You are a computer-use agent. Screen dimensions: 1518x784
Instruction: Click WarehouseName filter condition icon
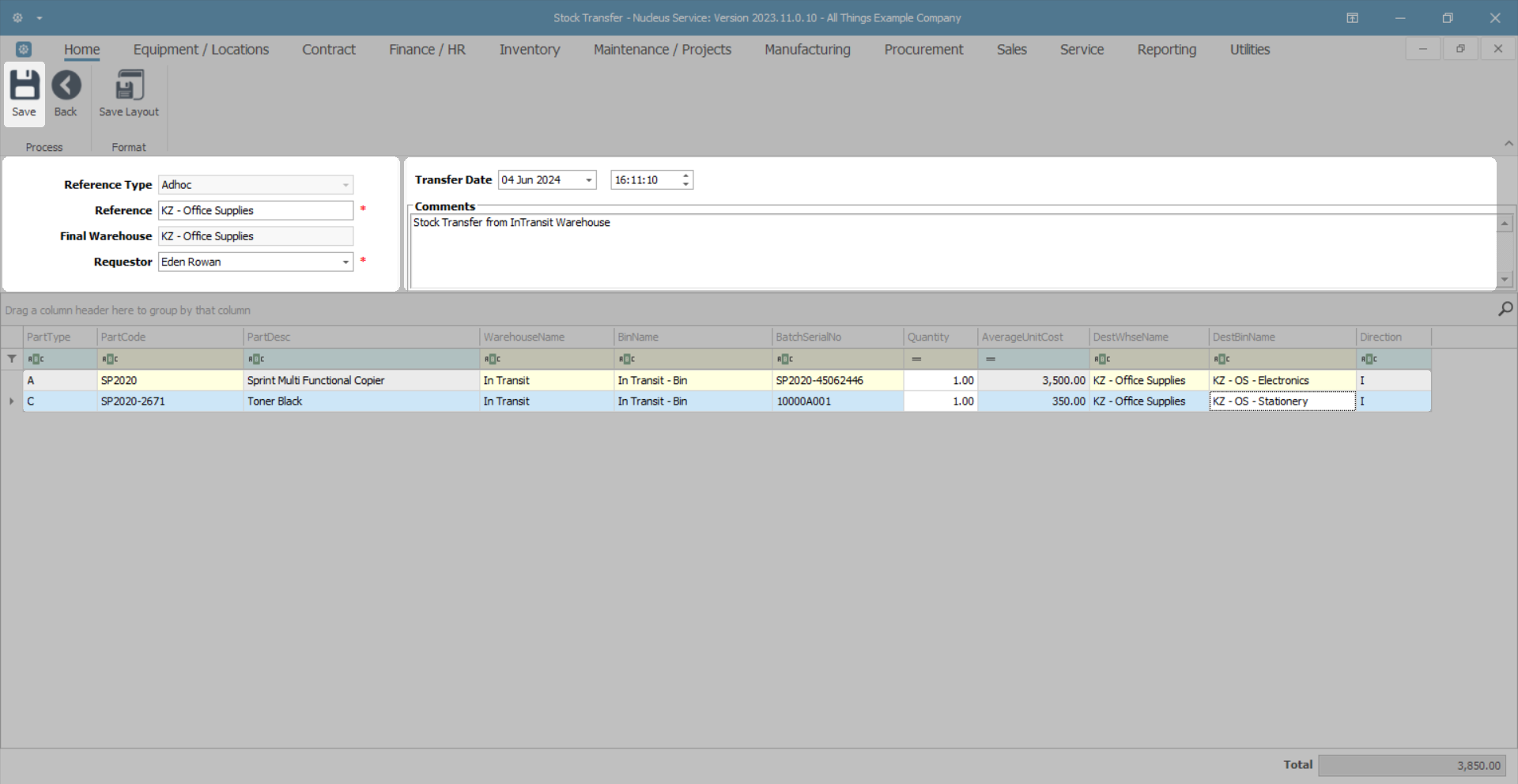[493, 359]
